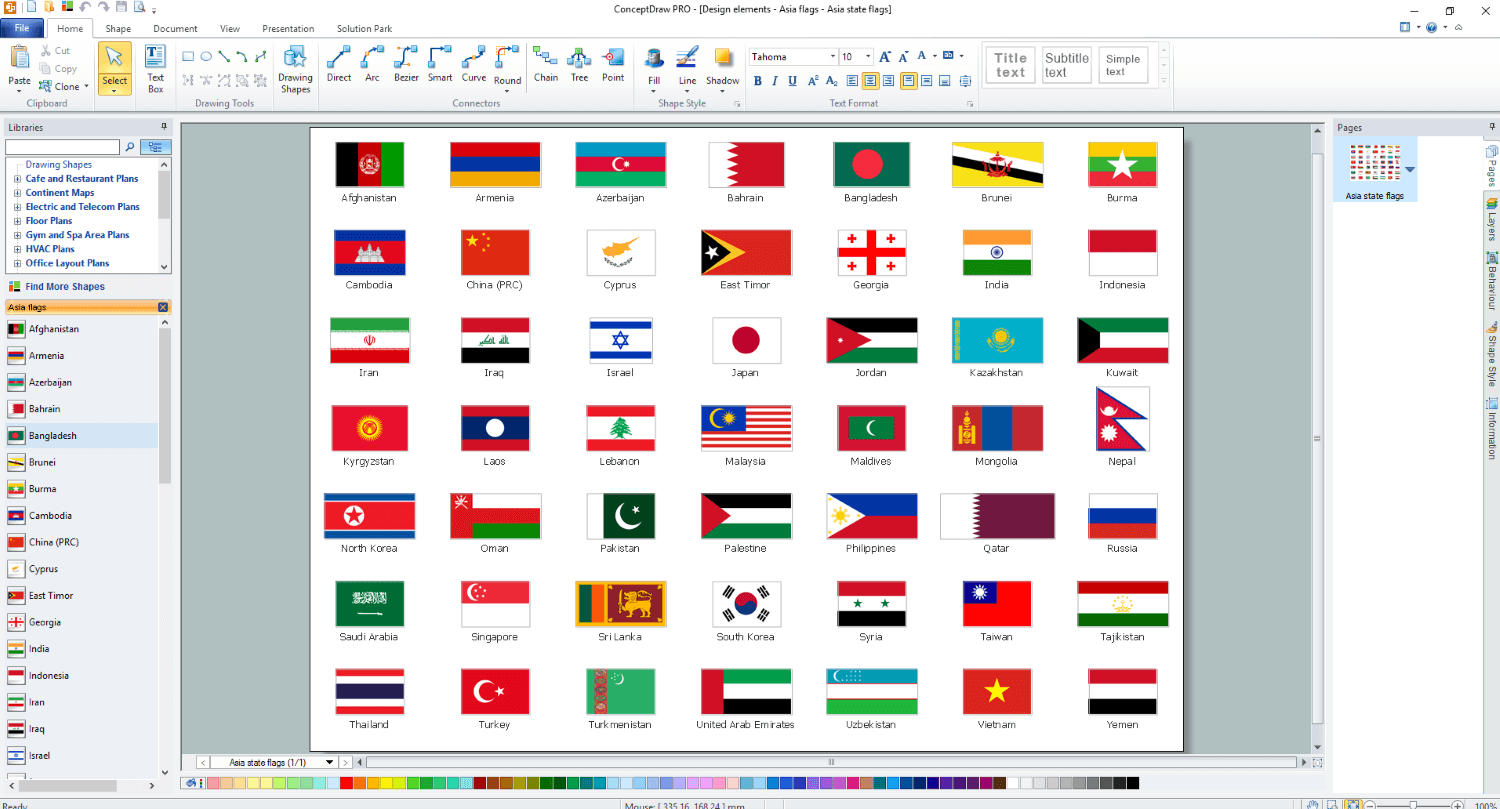
Task: Open the Tahoma font name dropdown
Action: 831,57
